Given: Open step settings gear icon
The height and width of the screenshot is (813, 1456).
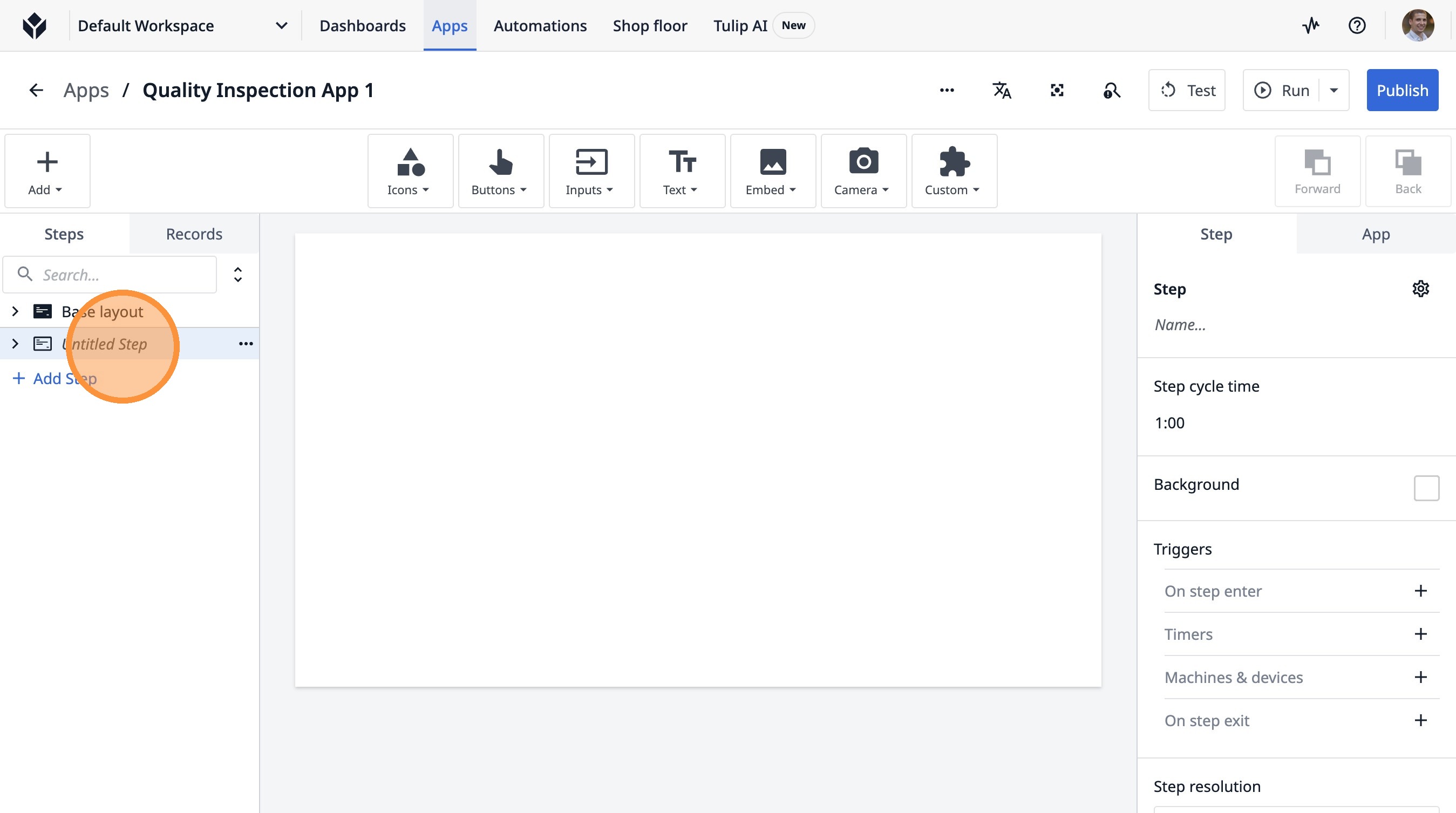Looking at the screenshot, I should pyautogui.click(x=1420, y=289).
